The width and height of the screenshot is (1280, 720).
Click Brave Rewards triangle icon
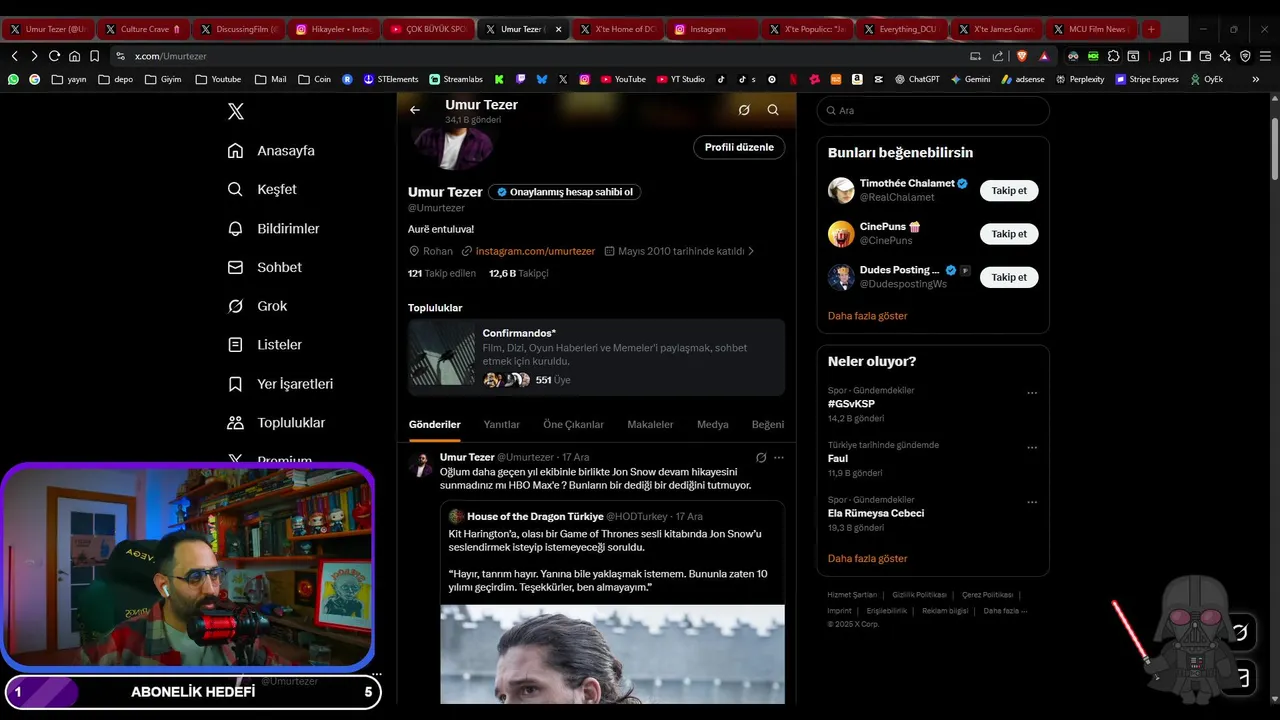click(1044, 56)
